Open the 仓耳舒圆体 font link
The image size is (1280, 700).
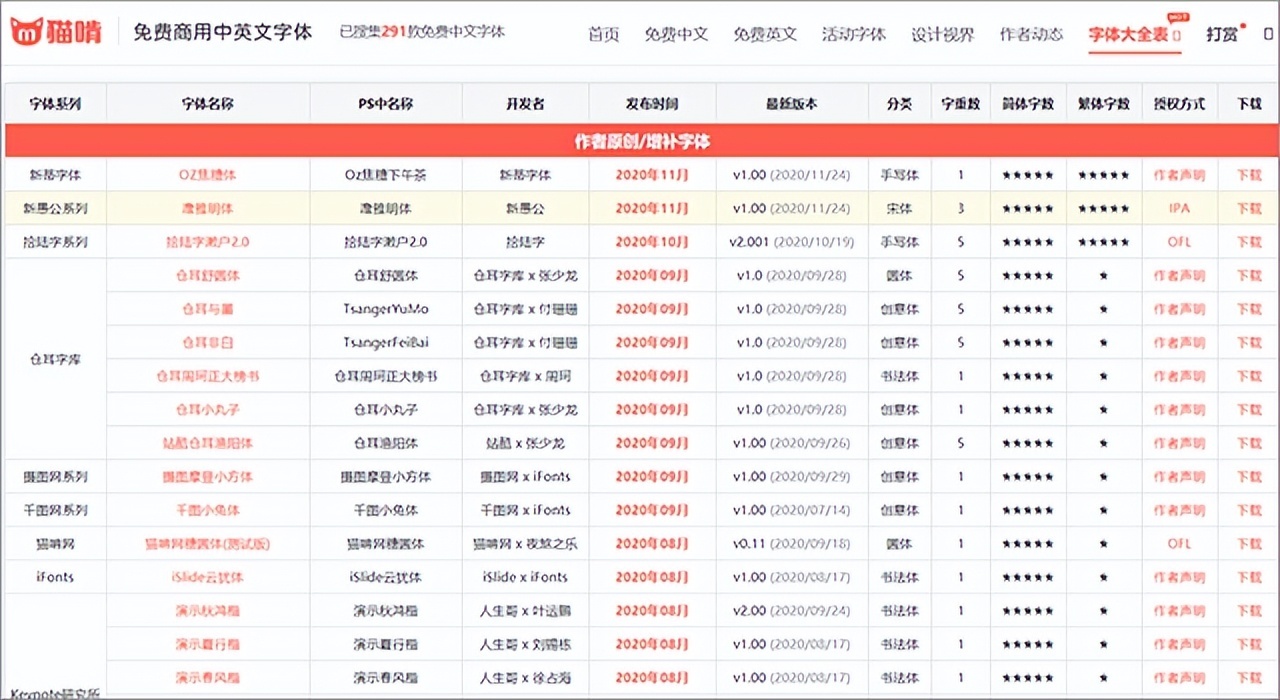pos(208,275)
